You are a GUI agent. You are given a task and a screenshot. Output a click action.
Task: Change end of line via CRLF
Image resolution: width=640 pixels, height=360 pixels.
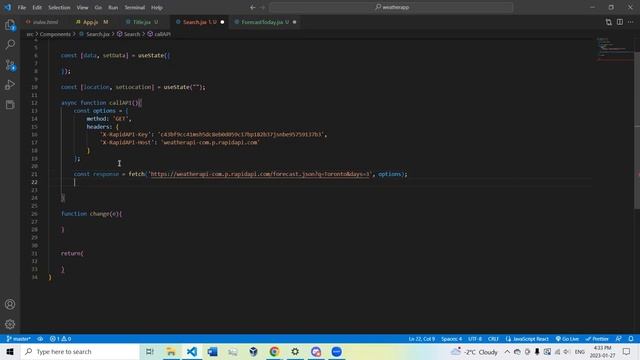click(x=493, y=339)
